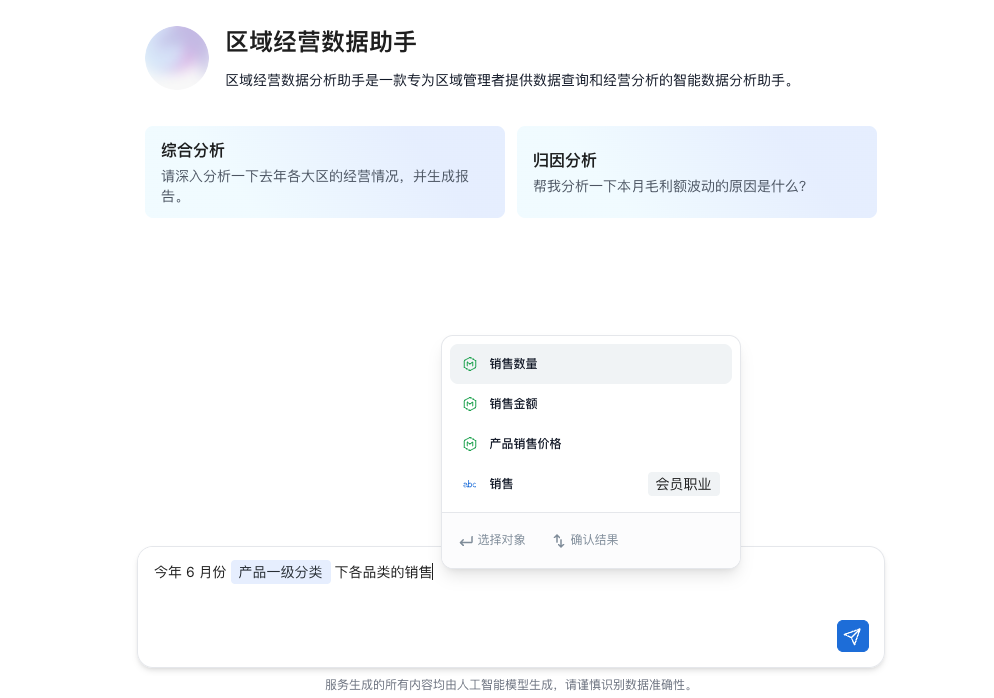
Task: Click the up-down arrows icon next to 确认结果
Action: point(559,541)
